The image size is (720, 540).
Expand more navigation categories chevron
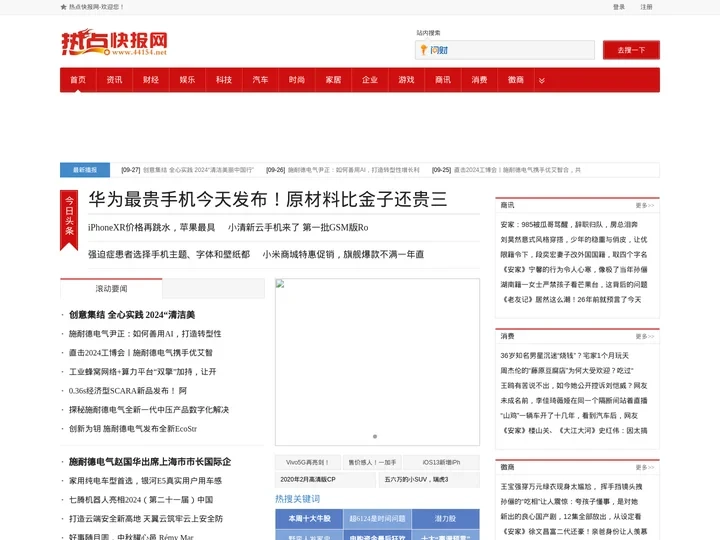click(542, 80)
